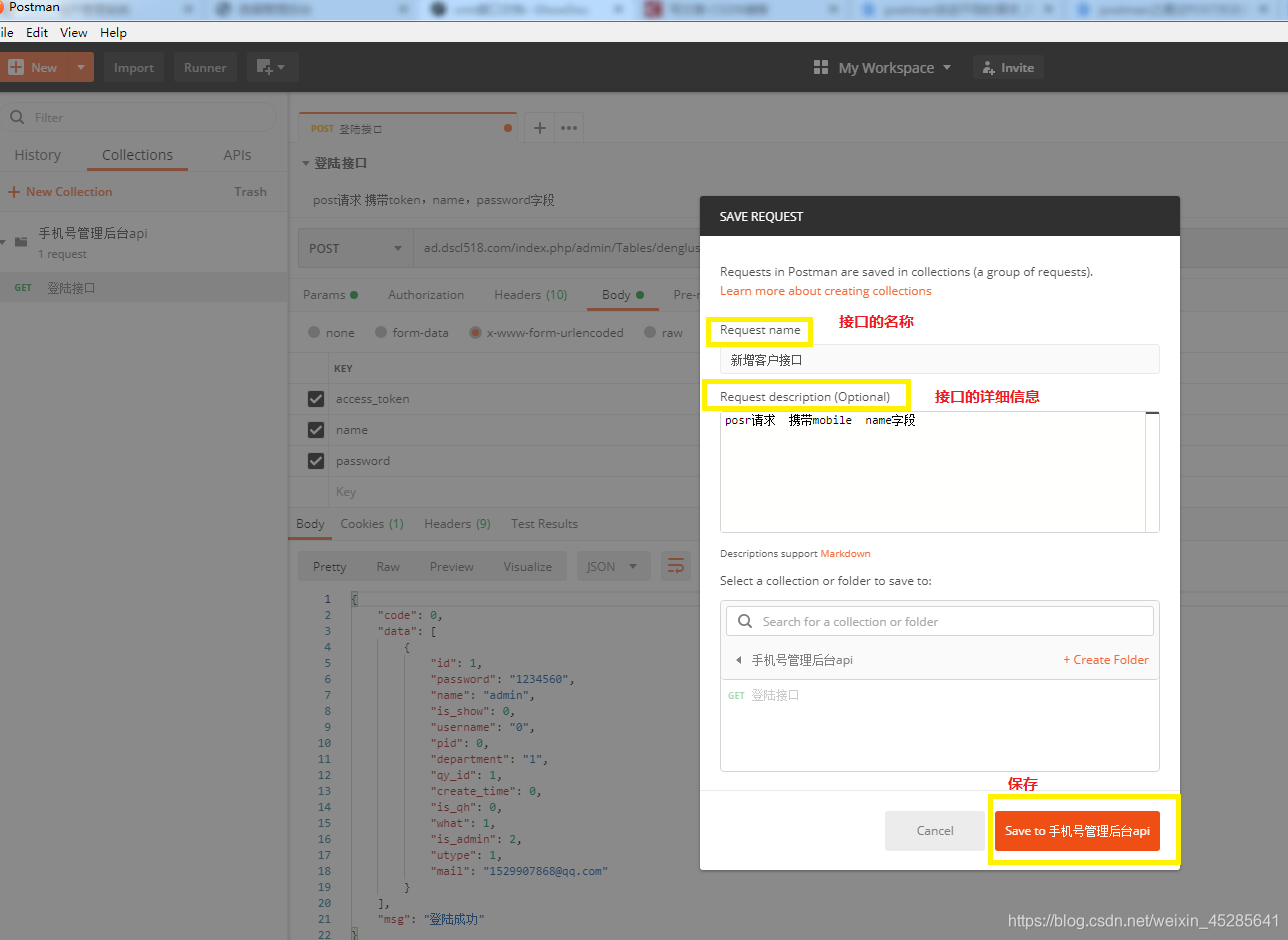The height and width of the screenshot is (940, 1288).
Task: Collapse the 手机号管理后台api collection in sidebar
Action: (x=3, y=241)
